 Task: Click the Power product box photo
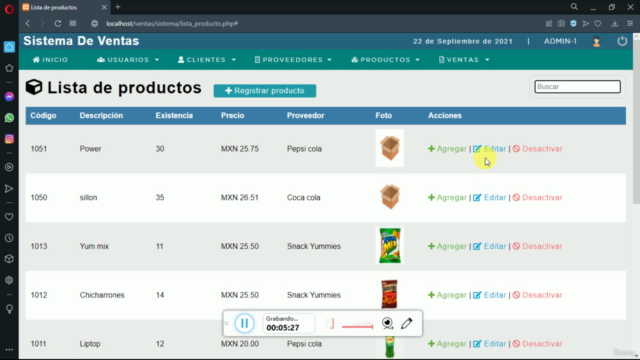pyautogui.click(x=390, y=148)
